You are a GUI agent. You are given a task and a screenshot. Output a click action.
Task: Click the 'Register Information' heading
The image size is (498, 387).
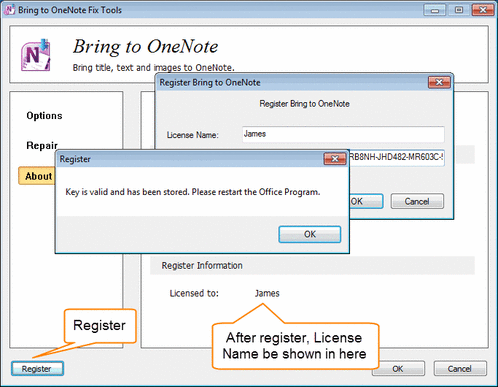pyautogui.click(x=202, y=266)
